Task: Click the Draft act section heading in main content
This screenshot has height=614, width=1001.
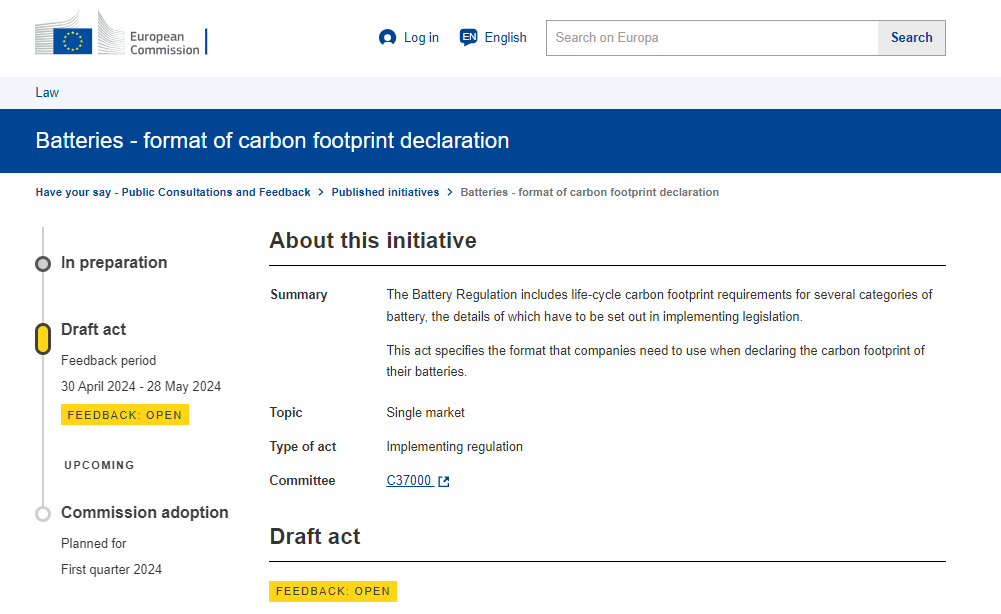Action: [x=315, y=537]
